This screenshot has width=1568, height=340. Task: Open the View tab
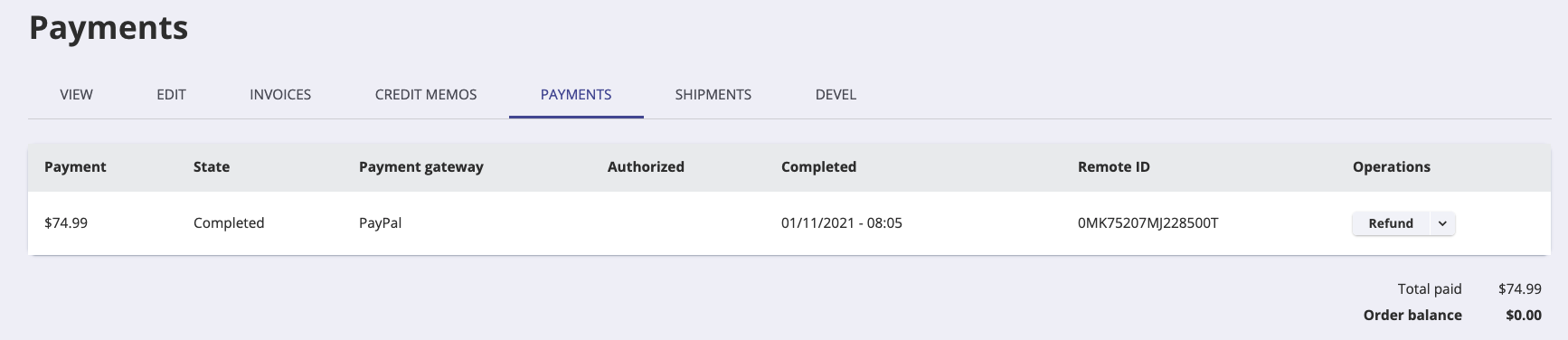click(76, 94)
